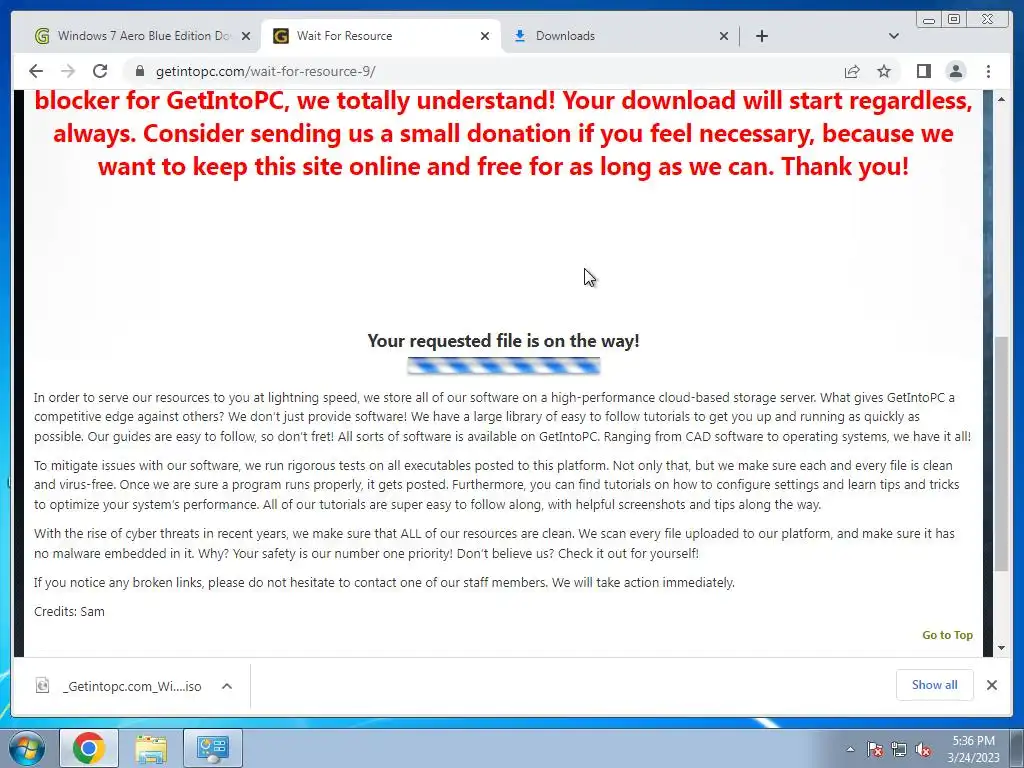This screenshot has height=768, width=1024.
Task: Click the forward navigation arrow
Action: (x=67, y=71)
